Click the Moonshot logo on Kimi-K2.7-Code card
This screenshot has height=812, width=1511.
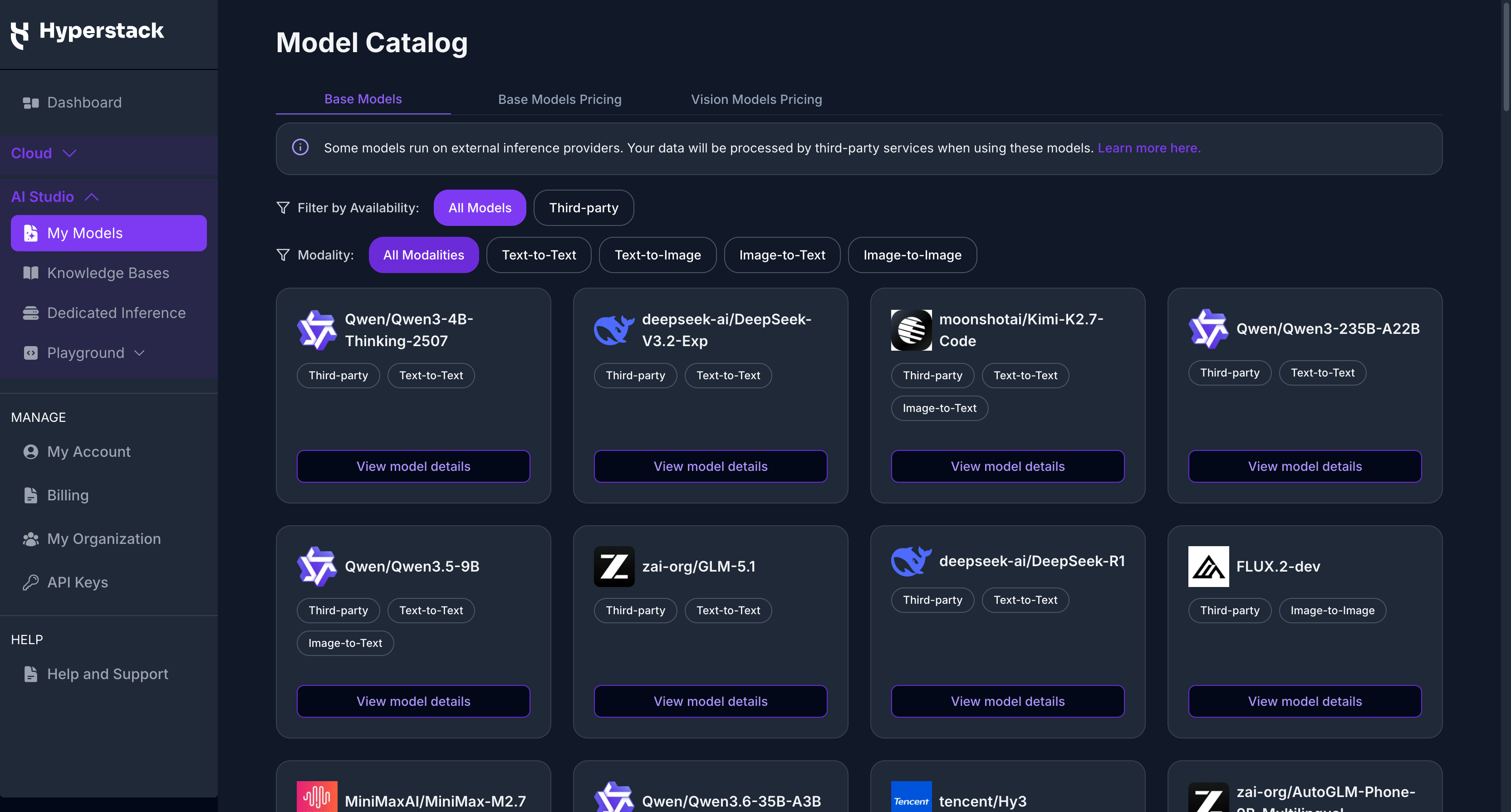[912, 330]
